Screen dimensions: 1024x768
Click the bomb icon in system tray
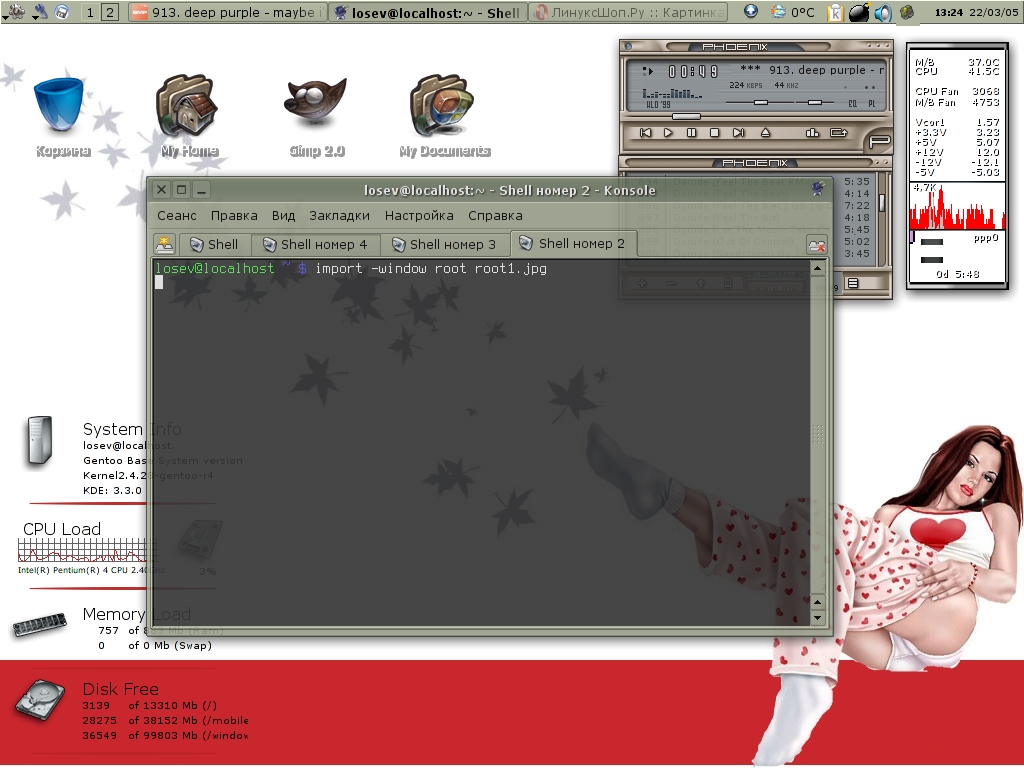[859, 12]
